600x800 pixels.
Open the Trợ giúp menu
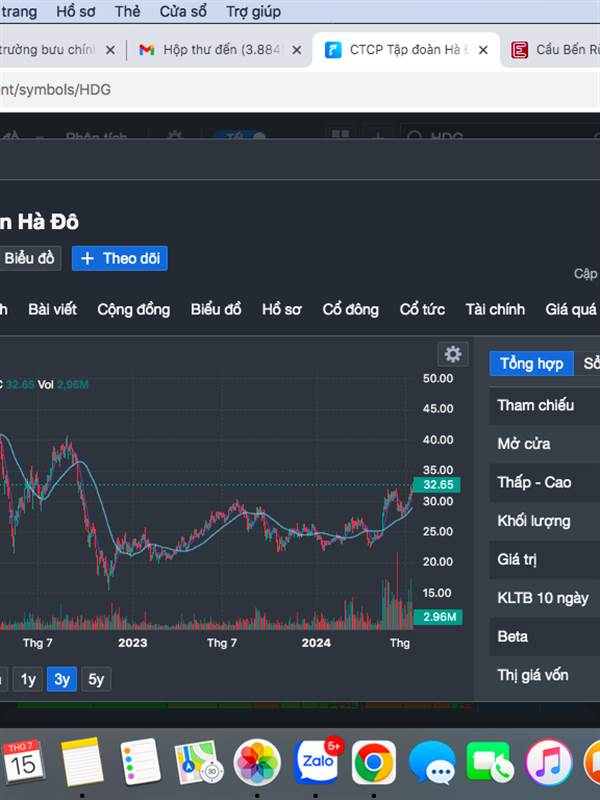tap(254, 11)
